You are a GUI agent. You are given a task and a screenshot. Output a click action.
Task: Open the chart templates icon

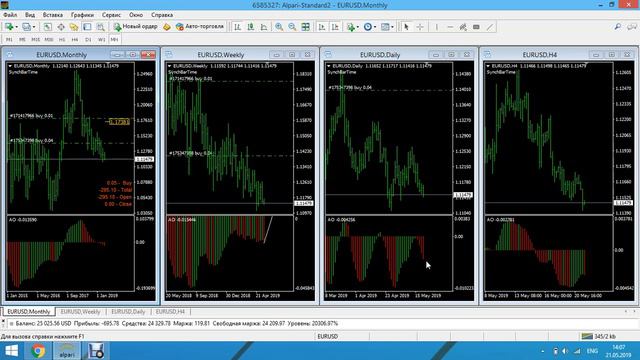pos(385,27)
